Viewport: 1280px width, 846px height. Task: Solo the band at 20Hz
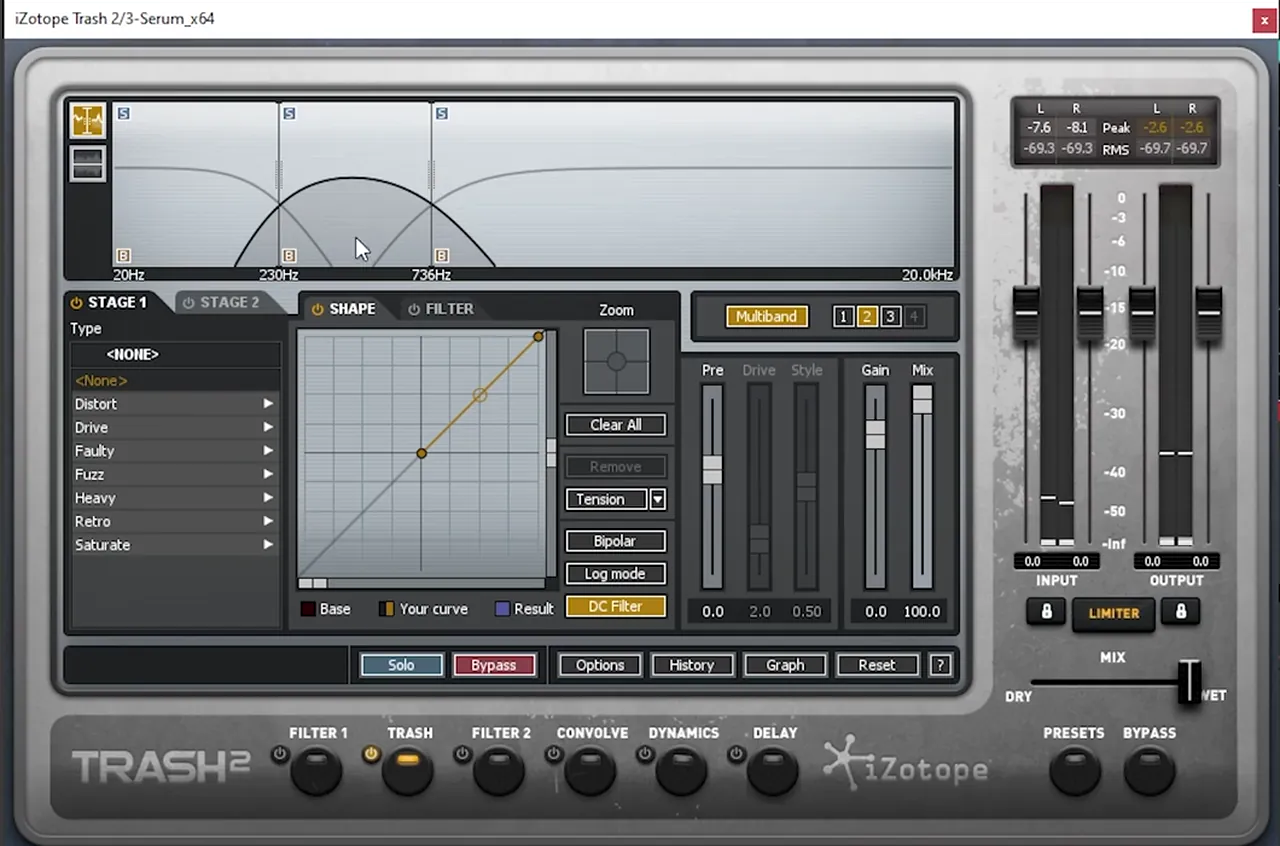(123, 113)
